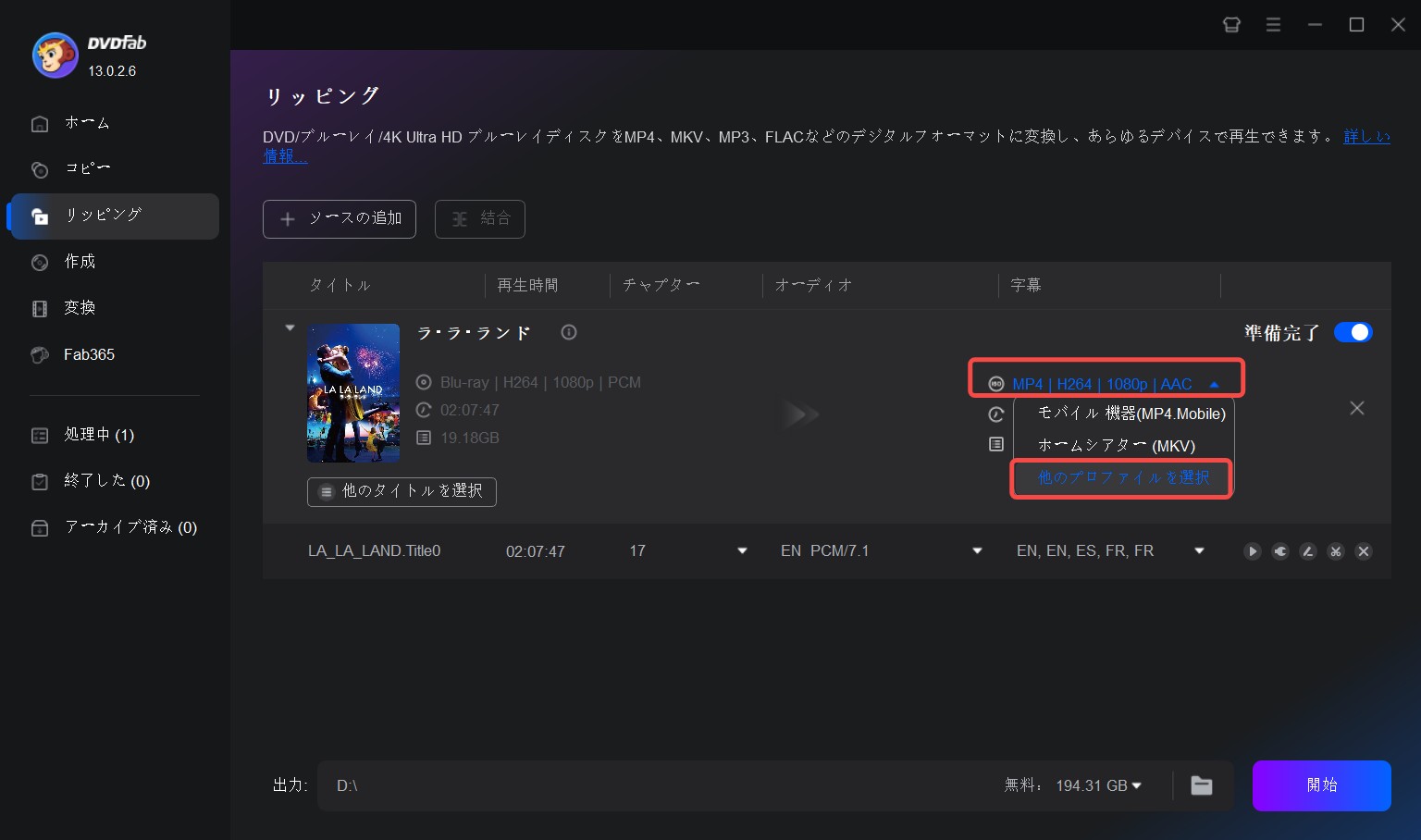Open info icon beside ラ・ラ・ランド
This screenshot has height=840, width=1421.
[569, 332]
